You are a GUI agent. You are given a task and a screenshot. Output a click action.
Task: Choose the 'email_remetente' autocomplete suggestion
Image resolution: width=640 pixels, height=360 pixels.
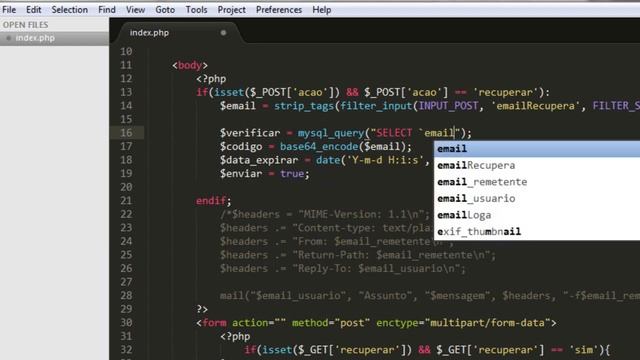click(x=537, y=182)
